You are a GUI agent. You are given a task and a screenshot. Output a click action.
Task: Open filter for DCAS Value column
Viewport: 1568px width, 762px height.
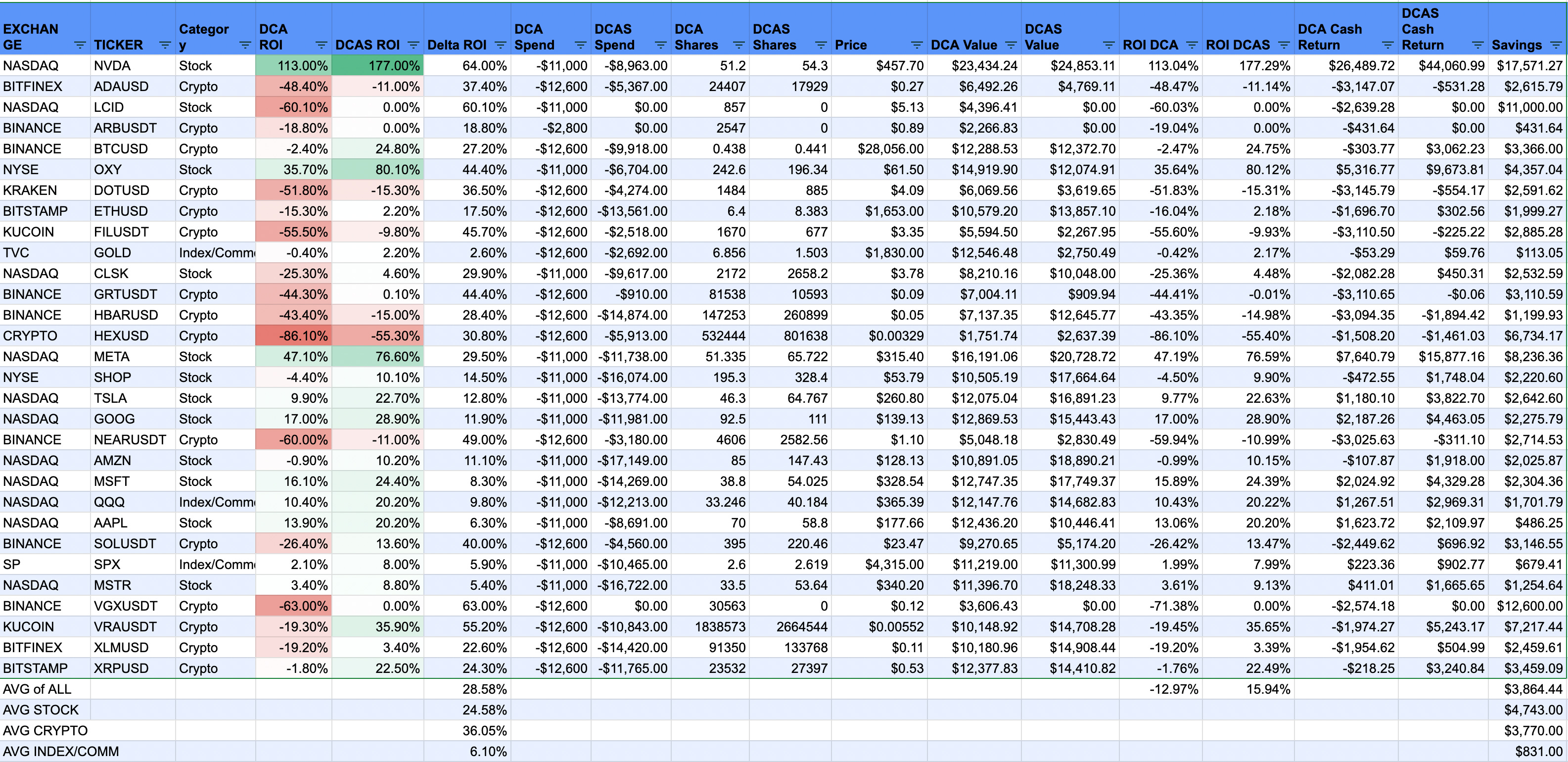(1109, 45)
